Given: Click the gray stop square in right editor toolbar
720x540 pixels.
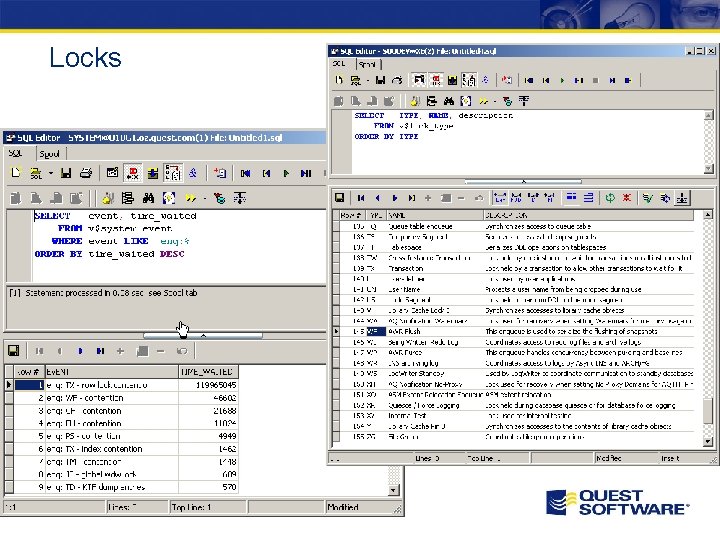Looking at the screenshot, I should [596, 80].
